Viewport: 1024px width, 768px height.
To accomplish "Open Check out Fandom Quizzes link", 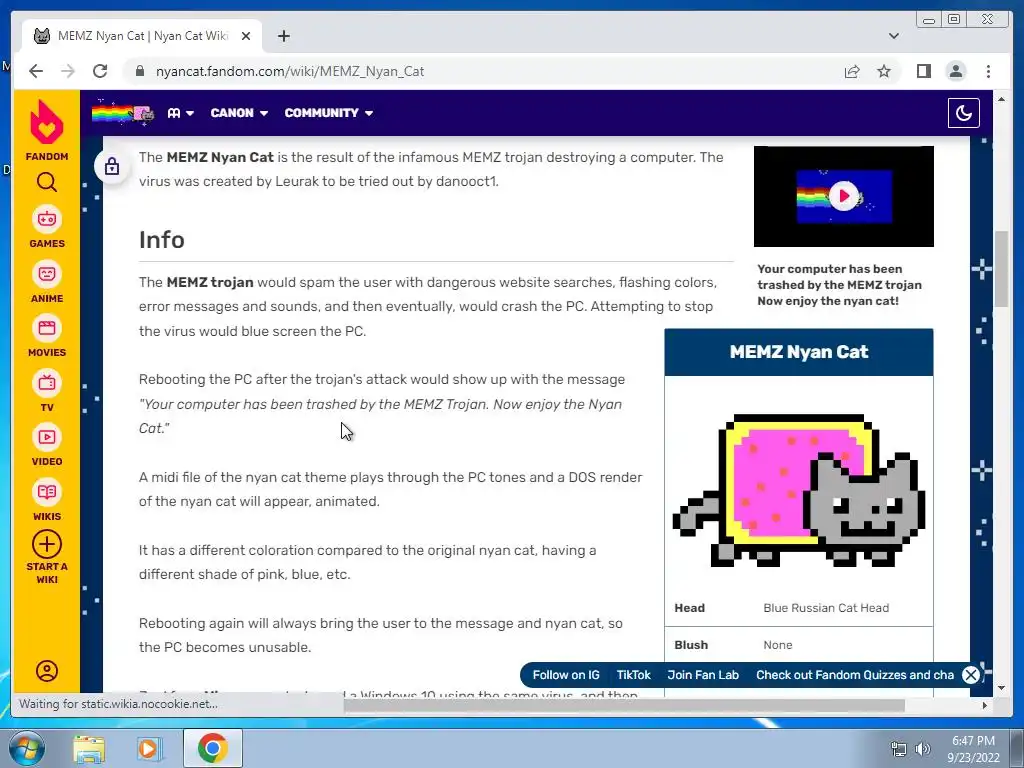I will click(855, 675).
